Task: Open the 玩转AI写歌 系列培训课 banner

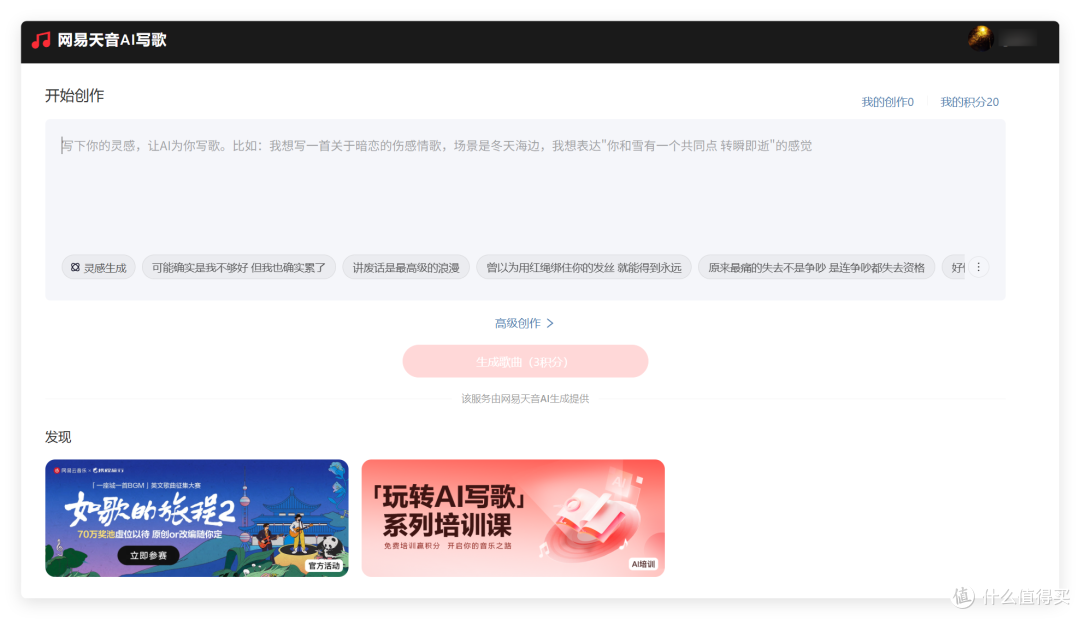Action: (513, 518)
